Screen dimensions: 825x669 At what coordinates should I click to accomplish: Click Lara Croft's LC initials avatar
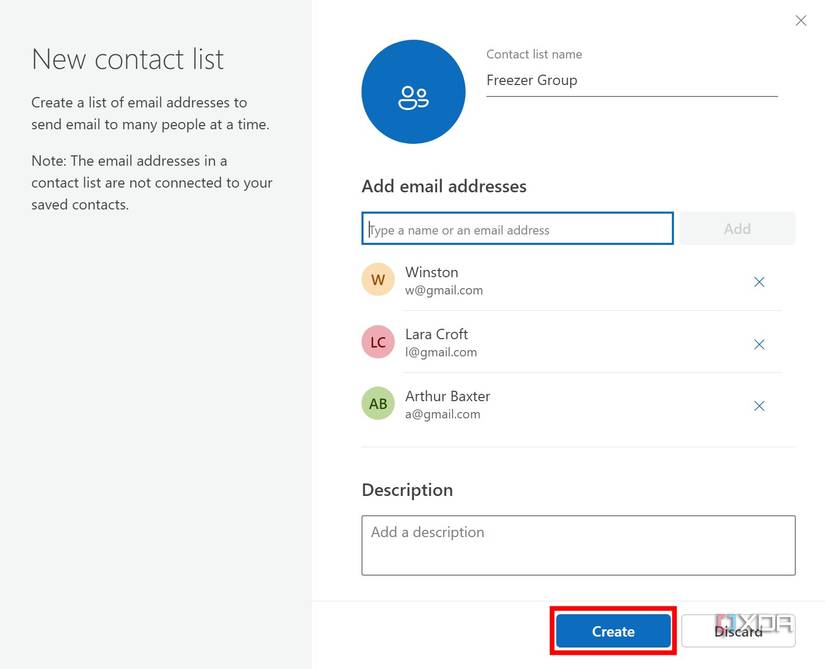(x=378, y=342)
